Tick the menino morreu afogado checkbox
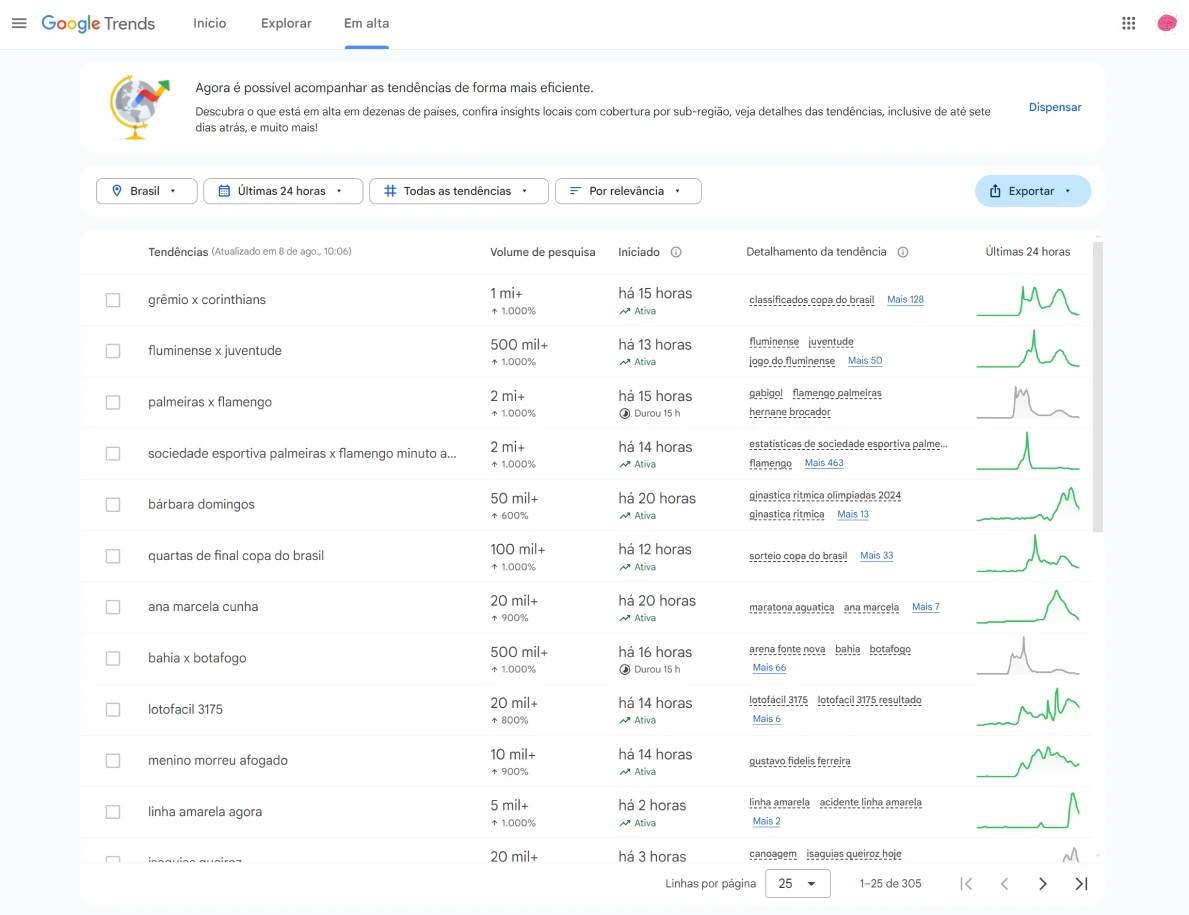Screen dimensions: 1189x915 [113, 760]
